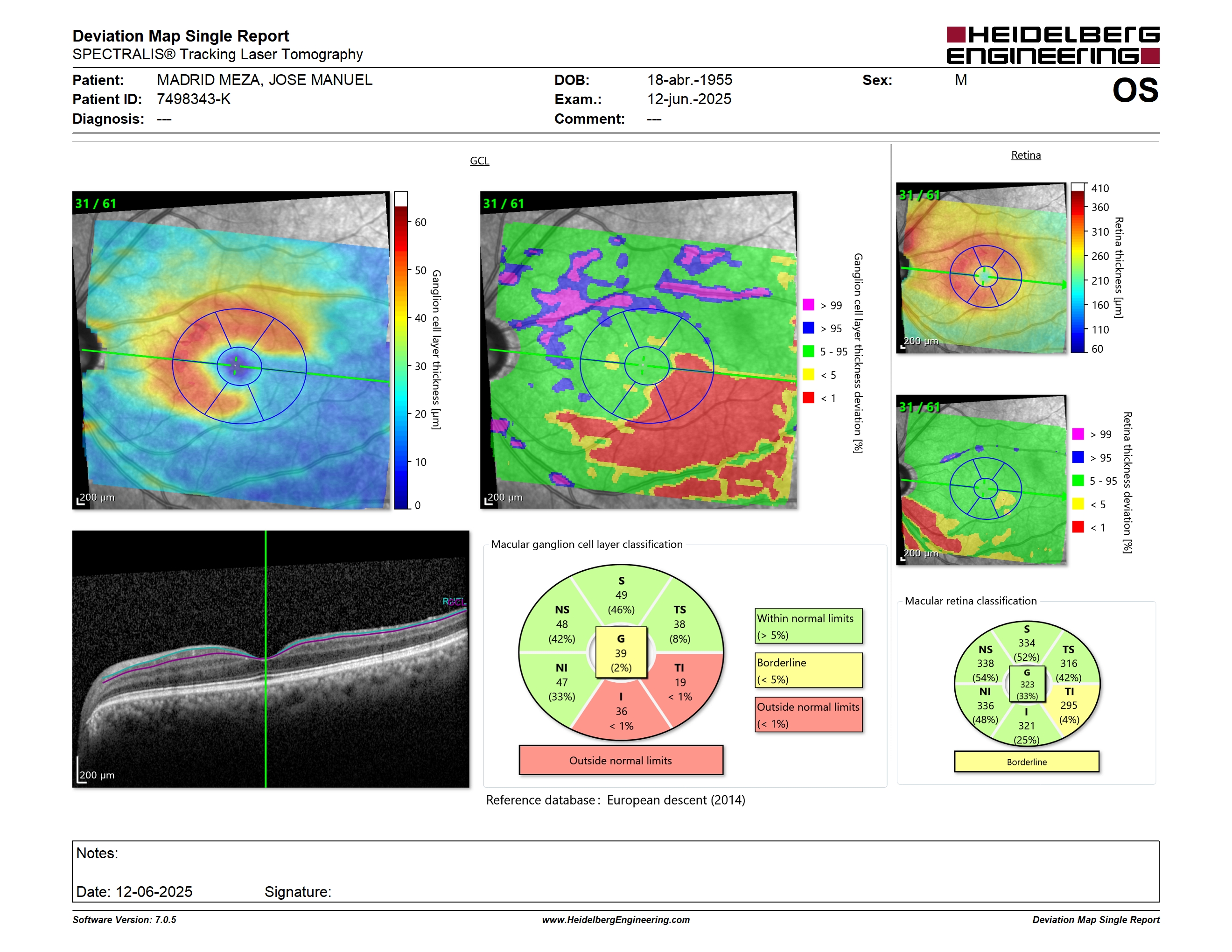Image resolution: width=1232 pixels, height=952 pixels.
Task: Click the Retina thickness color scale bar
Action: pos(1078,267)
